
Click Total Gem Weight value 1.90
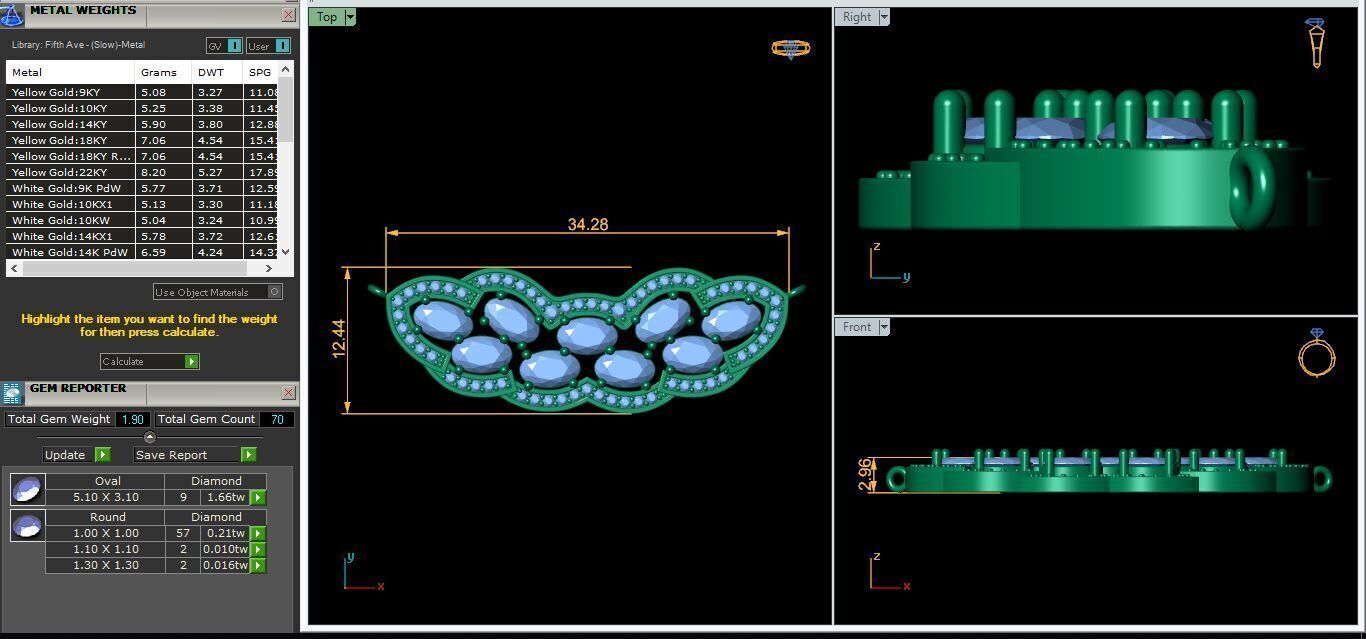point(133,419)
